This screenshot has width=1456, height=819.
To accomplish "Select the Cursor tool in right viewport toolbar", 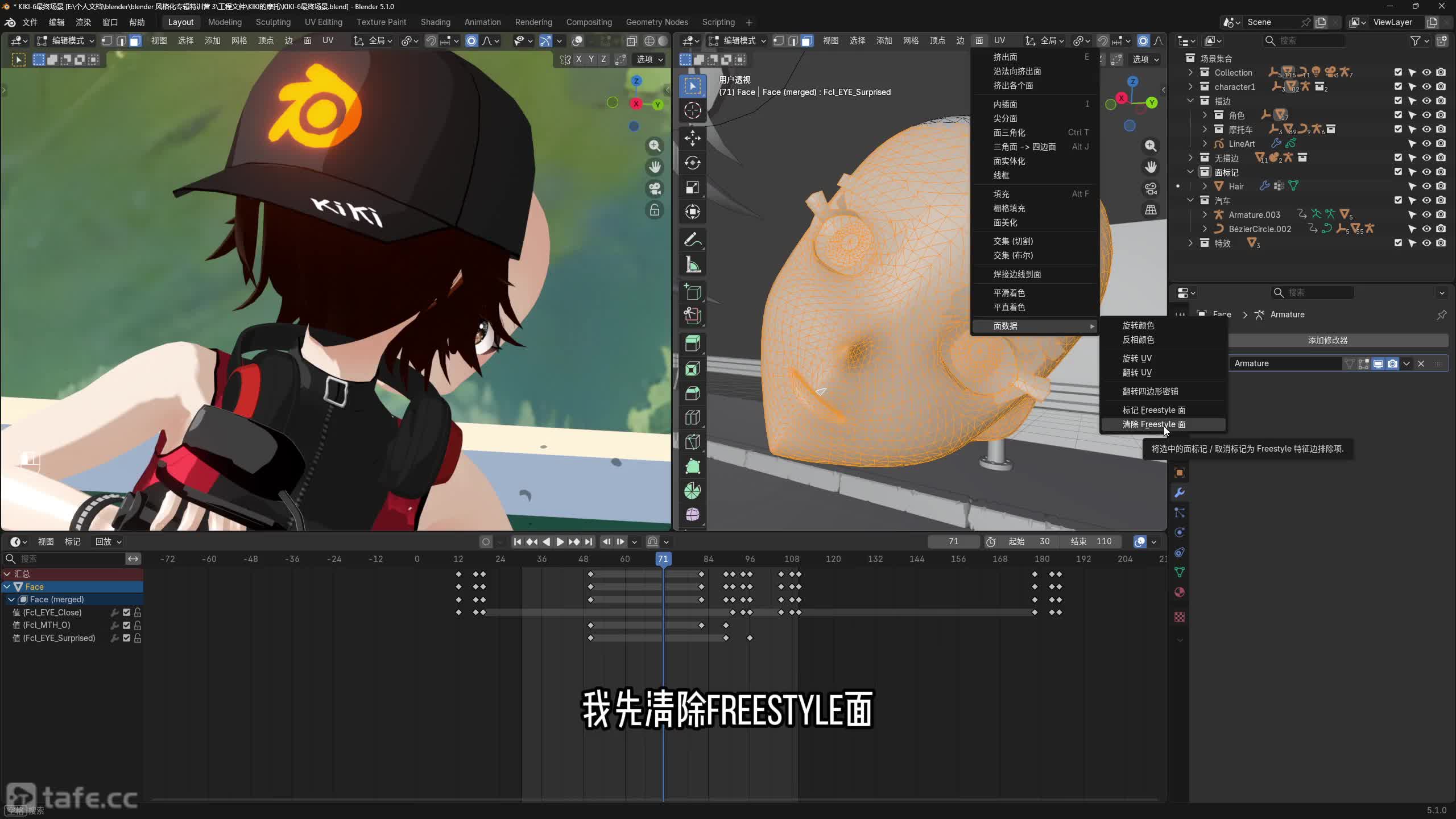I will point(692,110).
